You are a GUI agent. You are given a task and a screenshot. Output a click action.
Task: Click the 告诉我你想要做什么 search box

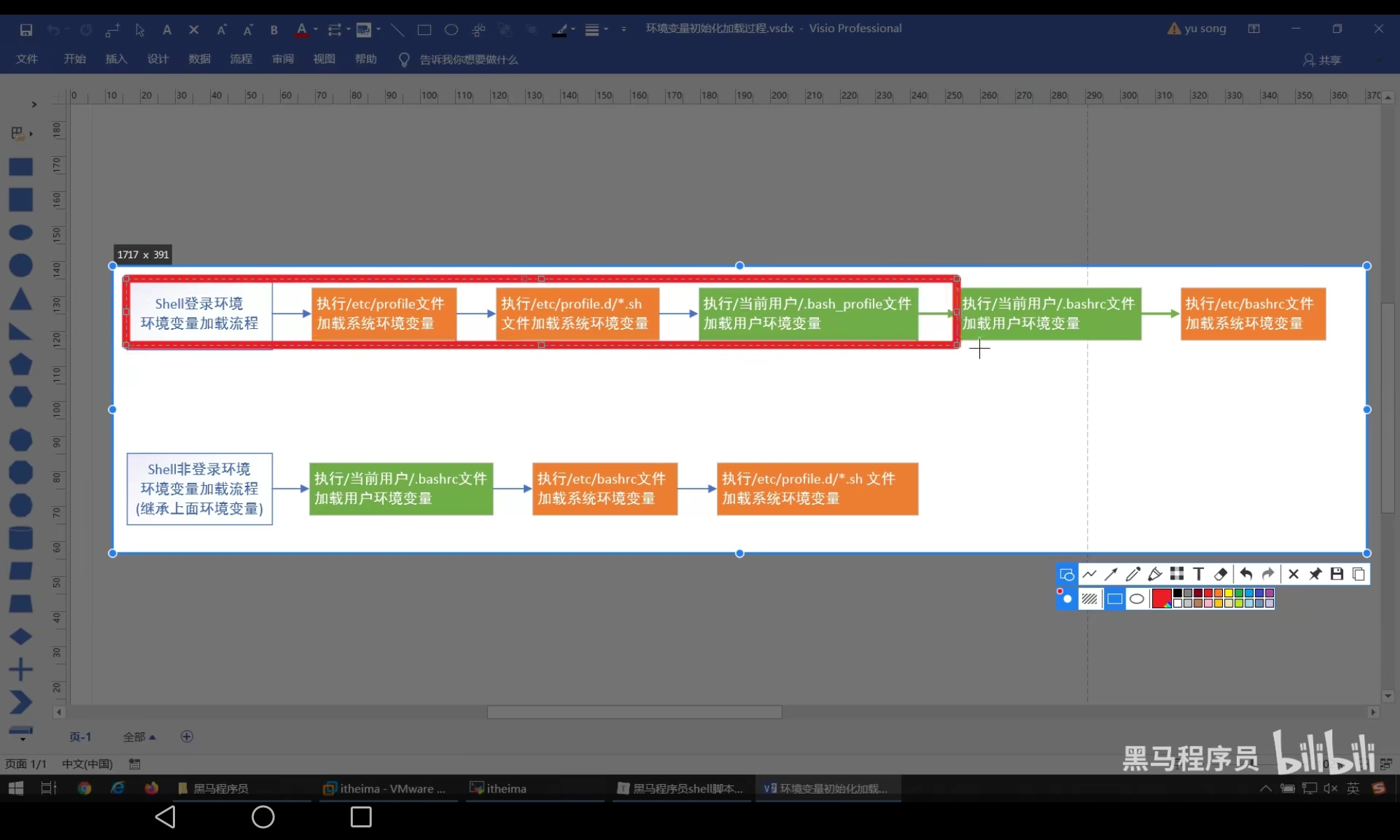click(468, 59)
